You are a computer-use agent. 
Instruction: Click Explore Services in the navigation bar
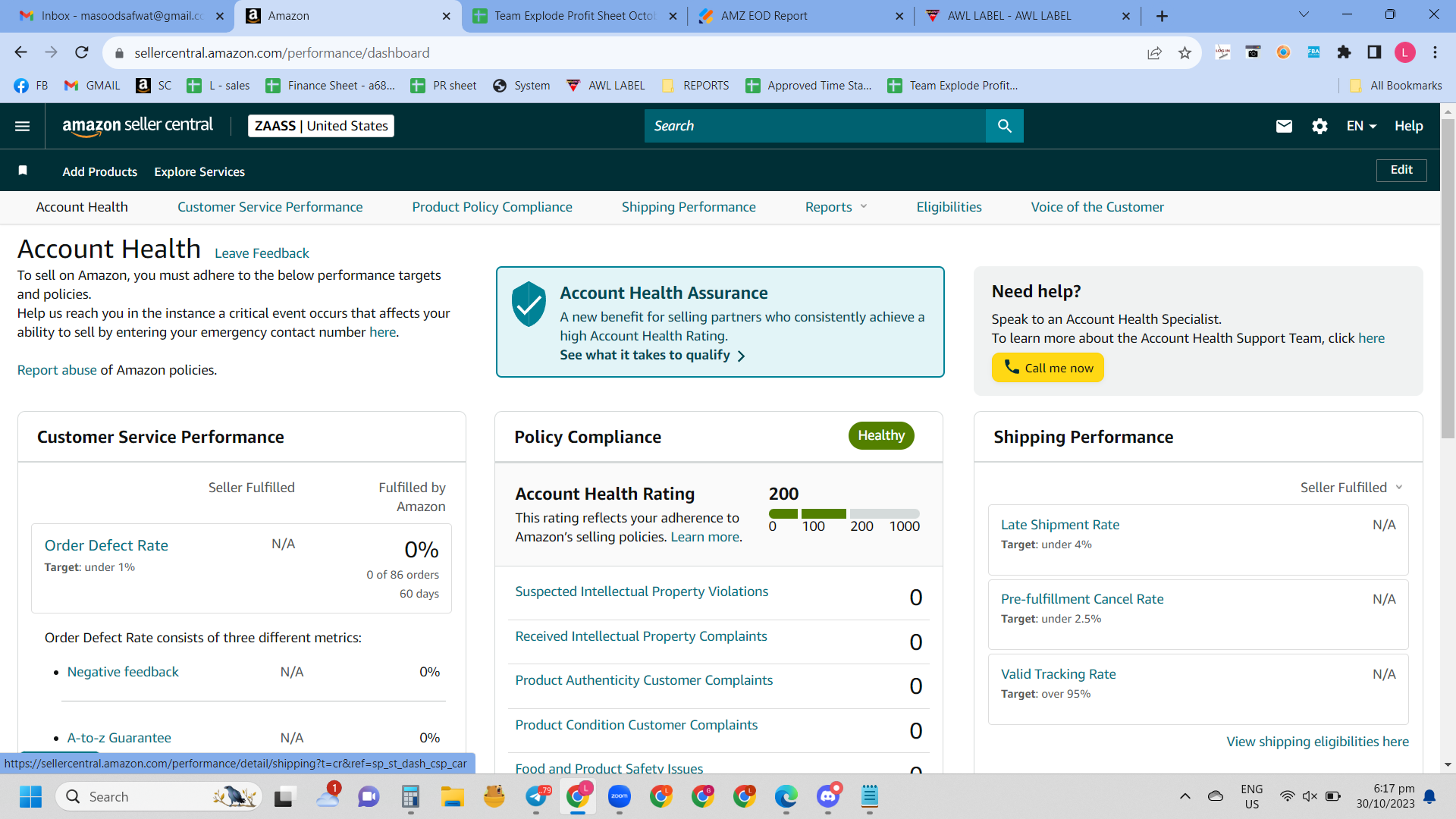pos(199,171)
